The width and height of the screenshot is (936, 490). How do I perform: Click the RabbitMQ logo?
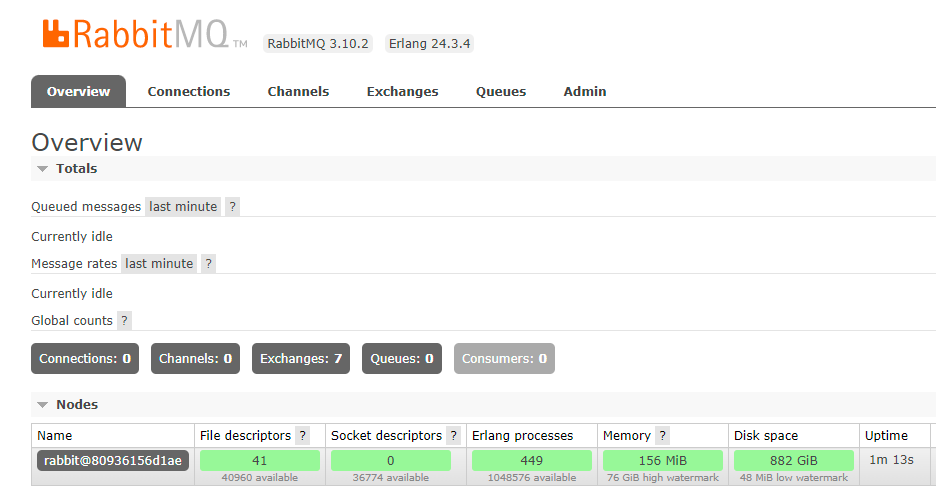(x=144, y=35)
